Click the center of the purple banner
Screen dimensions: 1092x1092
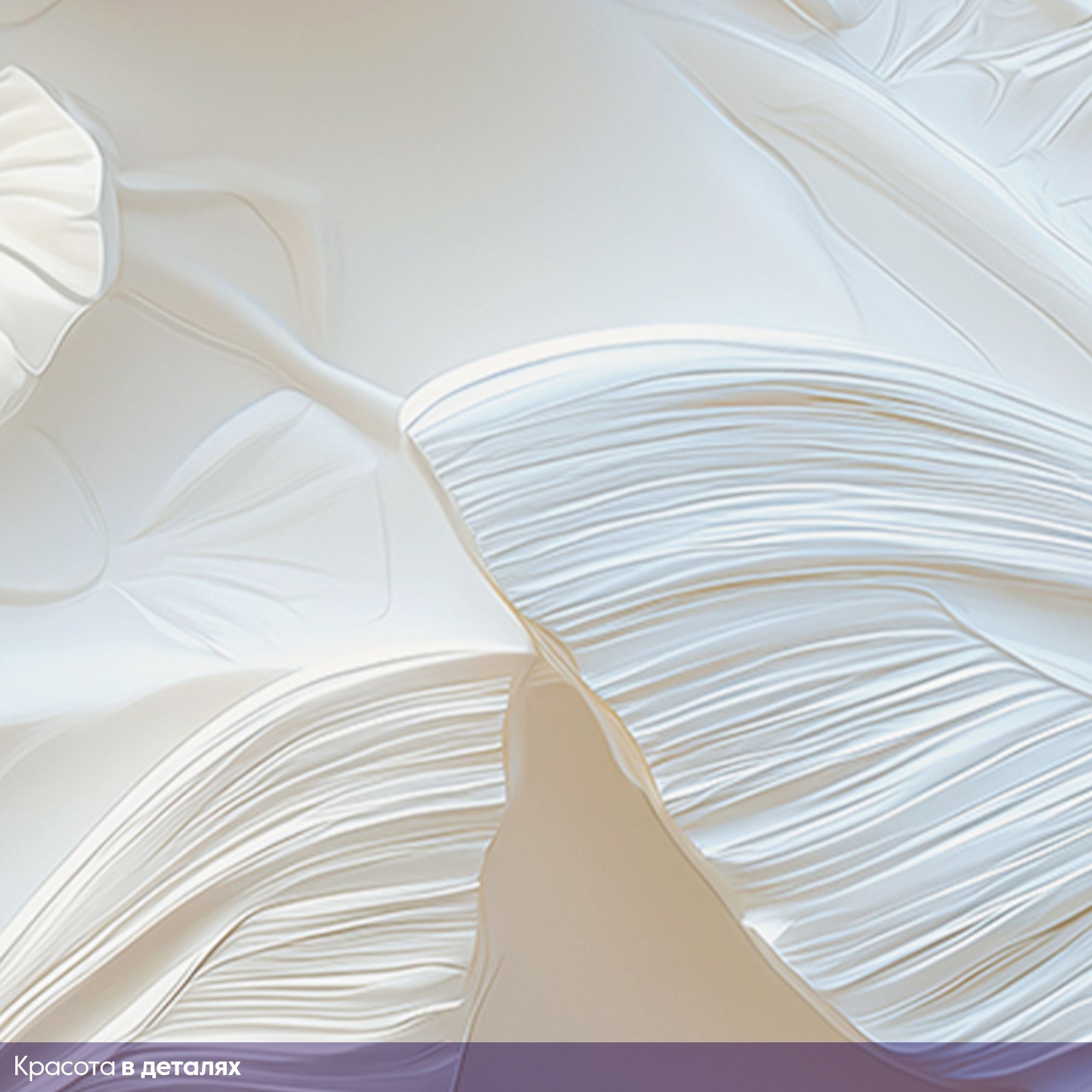pyautogui.click(x=546, y=1067)
